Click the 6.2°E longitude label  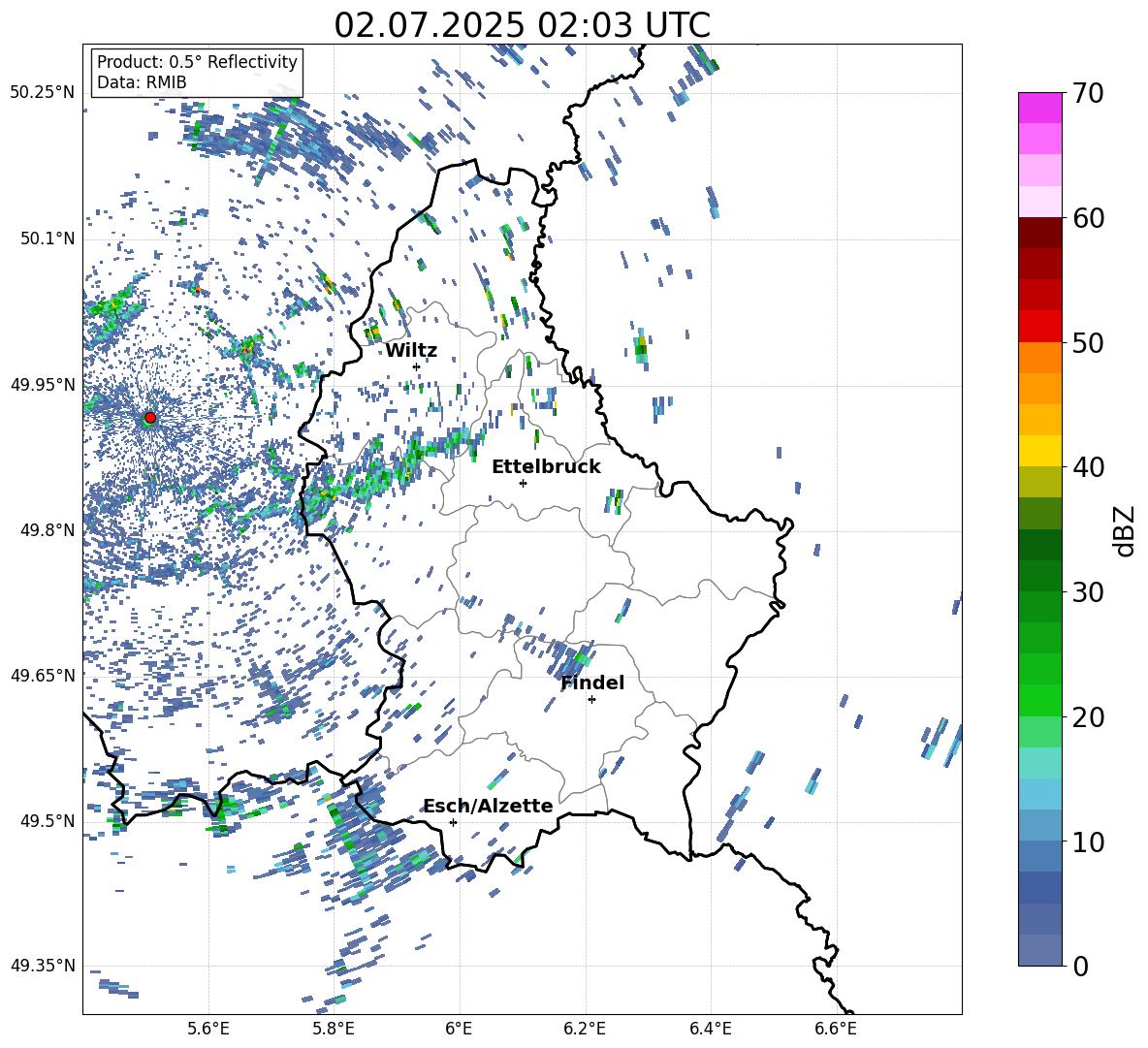point(585,1029)
